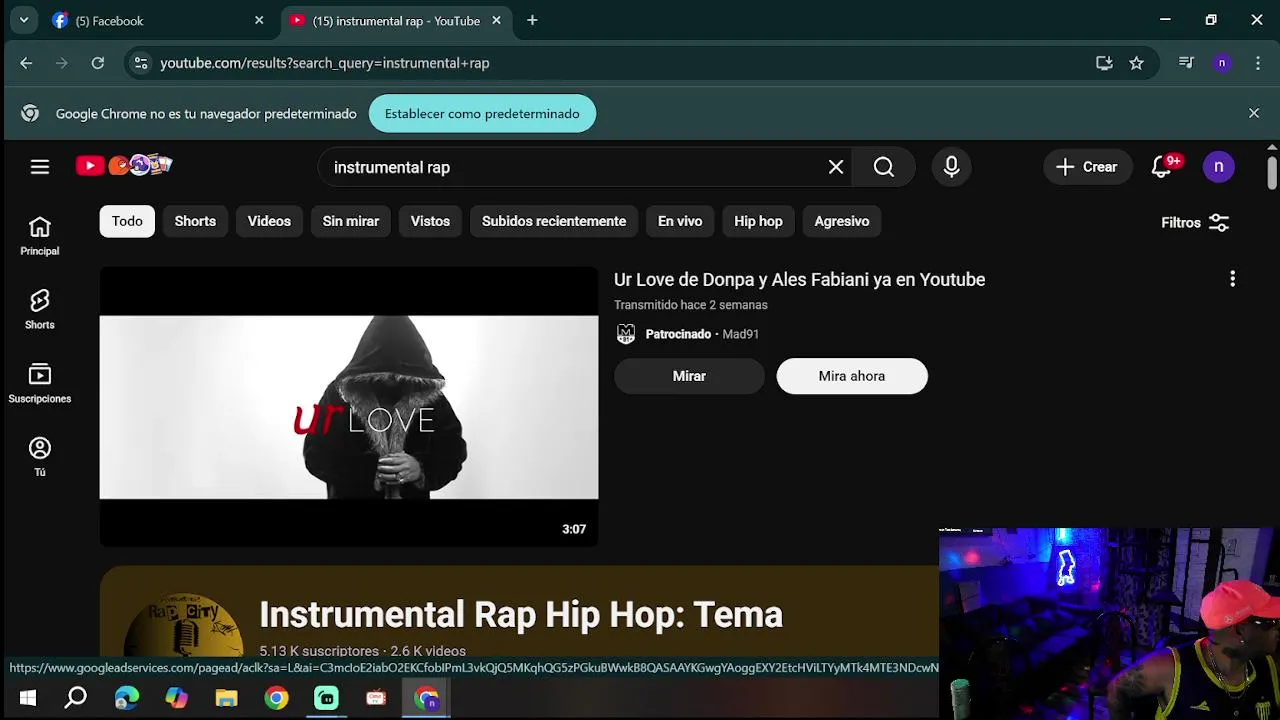Open the Chrome three-dot menu
1280x720 pixels.
(x=1258, y=63)
